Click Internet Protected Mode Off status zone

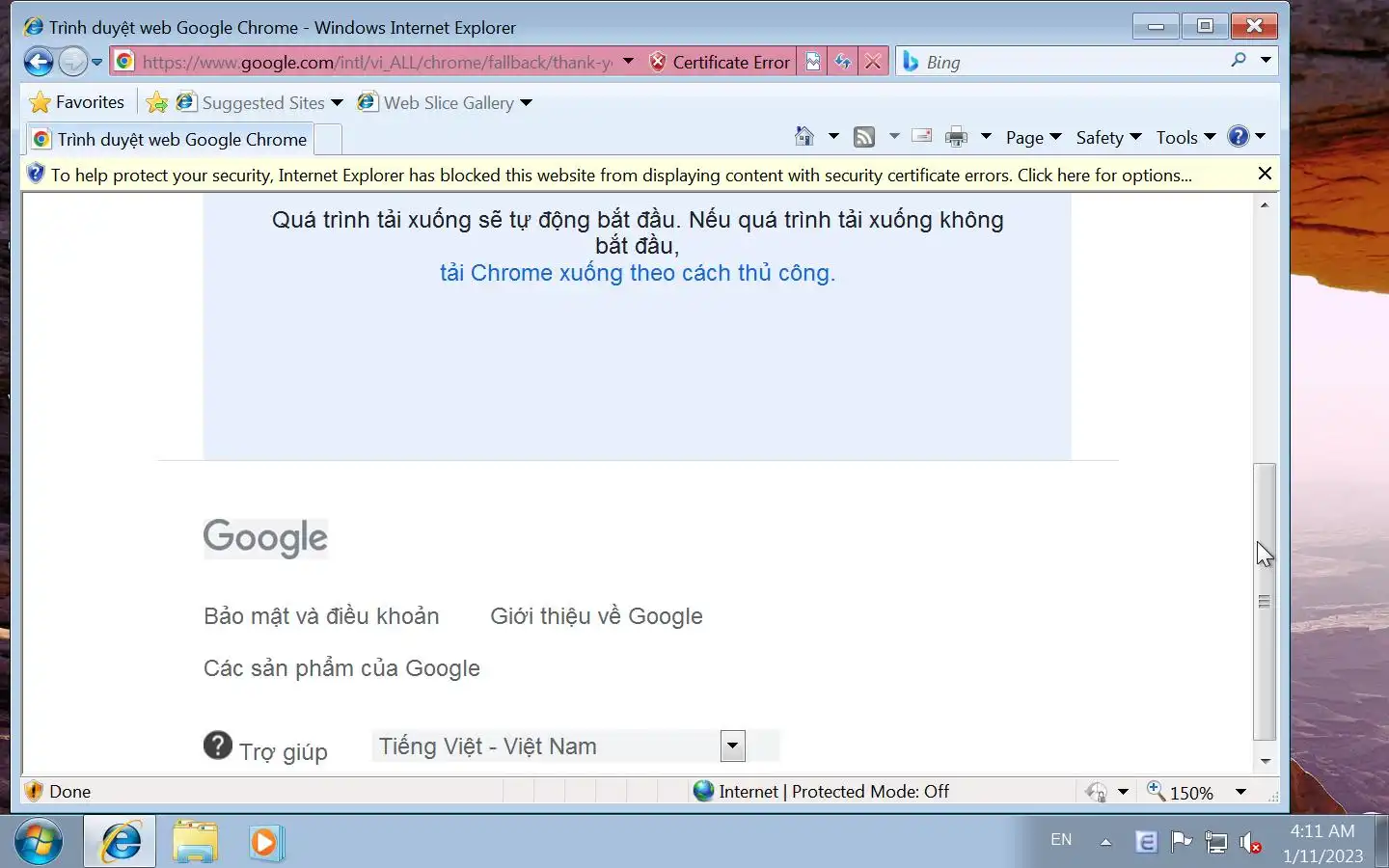tap(821, 791)
